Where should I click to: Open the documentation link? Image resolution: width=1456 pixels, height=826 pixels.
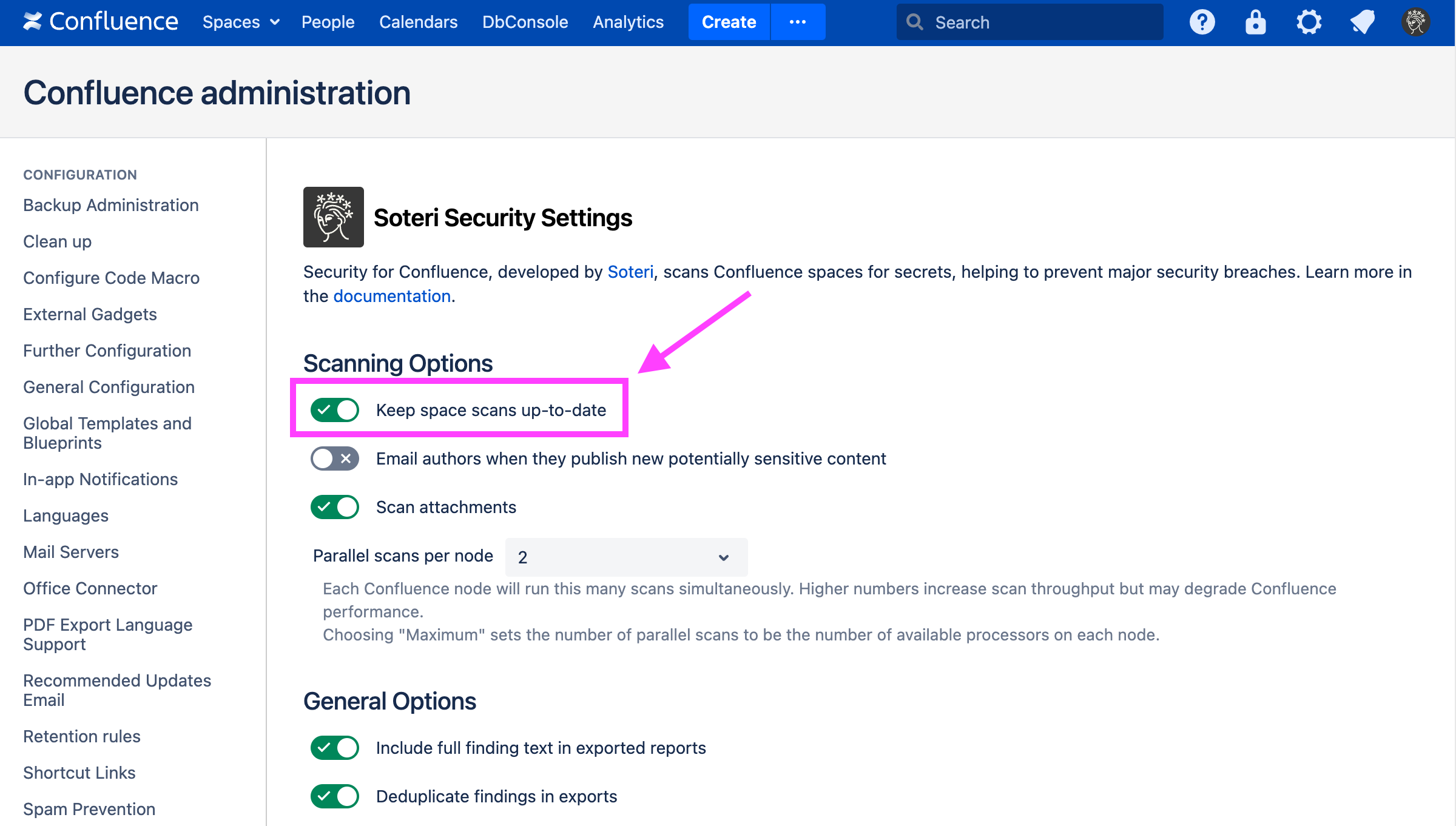coord(392,296)
